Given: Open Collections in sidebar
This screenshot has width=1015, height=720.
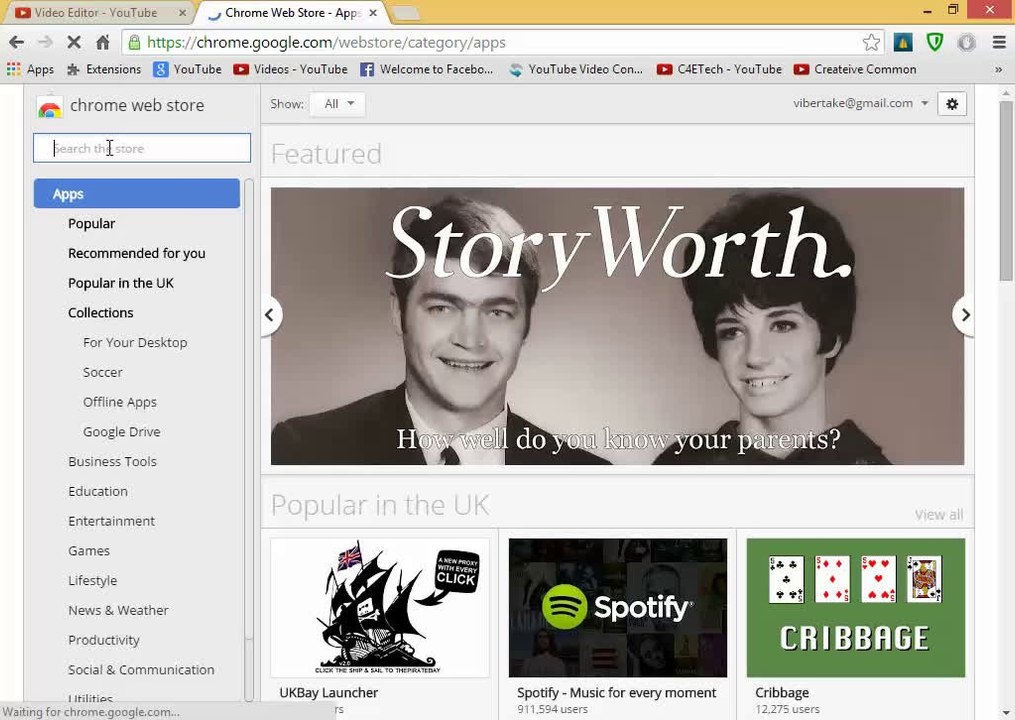Looking at the screenshot, I should tap(100, 313).
